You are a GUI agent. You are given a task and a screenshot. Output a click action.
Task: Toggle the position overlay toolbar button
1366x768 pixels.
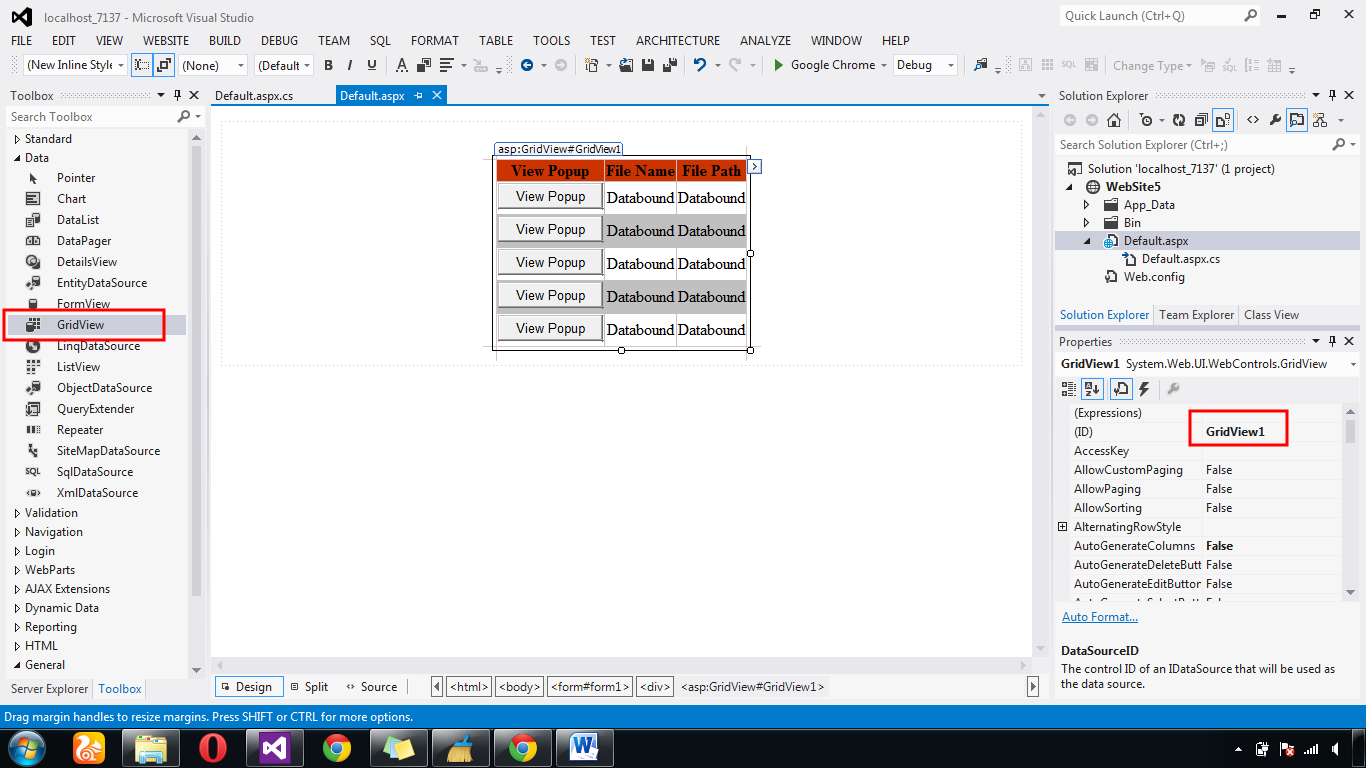click(163, 65)
